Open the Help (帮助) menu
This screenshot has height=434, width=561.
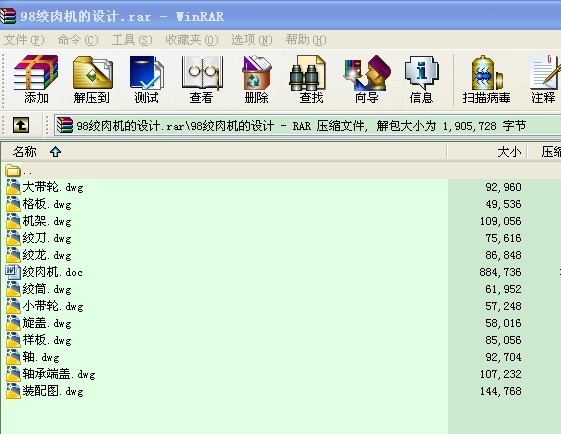306,40
